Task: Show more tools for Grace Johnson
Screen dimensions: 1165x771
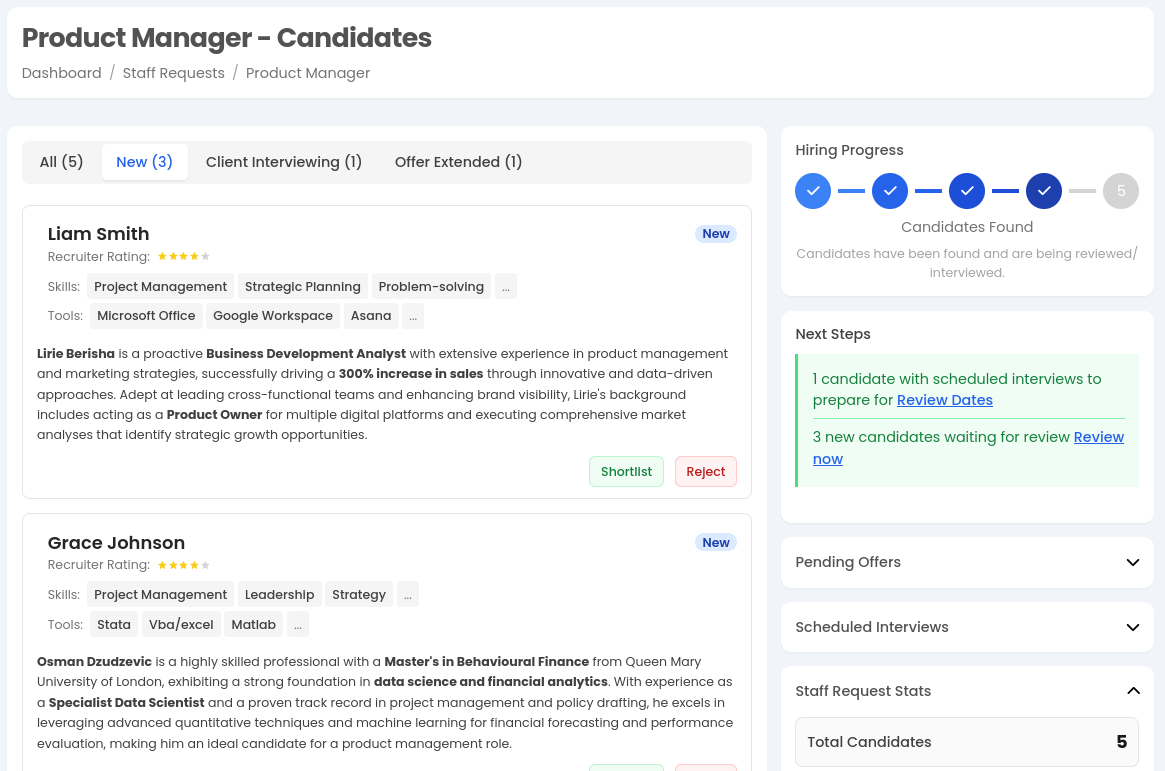Action: (x=298, y=625)
